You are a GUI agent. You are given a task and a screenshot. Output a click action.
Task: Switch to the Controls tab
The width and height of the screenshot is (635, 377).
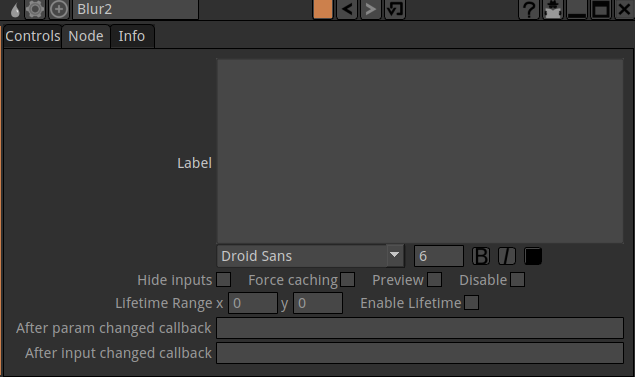[x=33, y=36]
